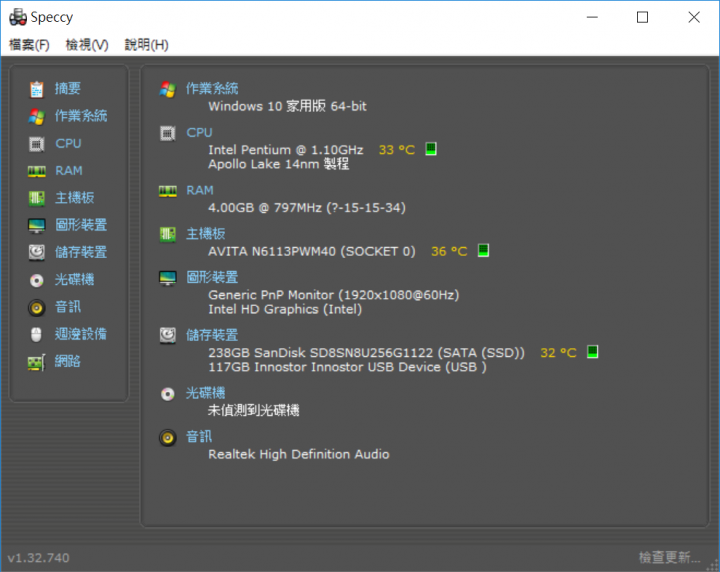Image resolution: width=720 pixels, height=572 pixels.
Task: Click Realtek High Definition Audio text
Action: pos(298,454)
